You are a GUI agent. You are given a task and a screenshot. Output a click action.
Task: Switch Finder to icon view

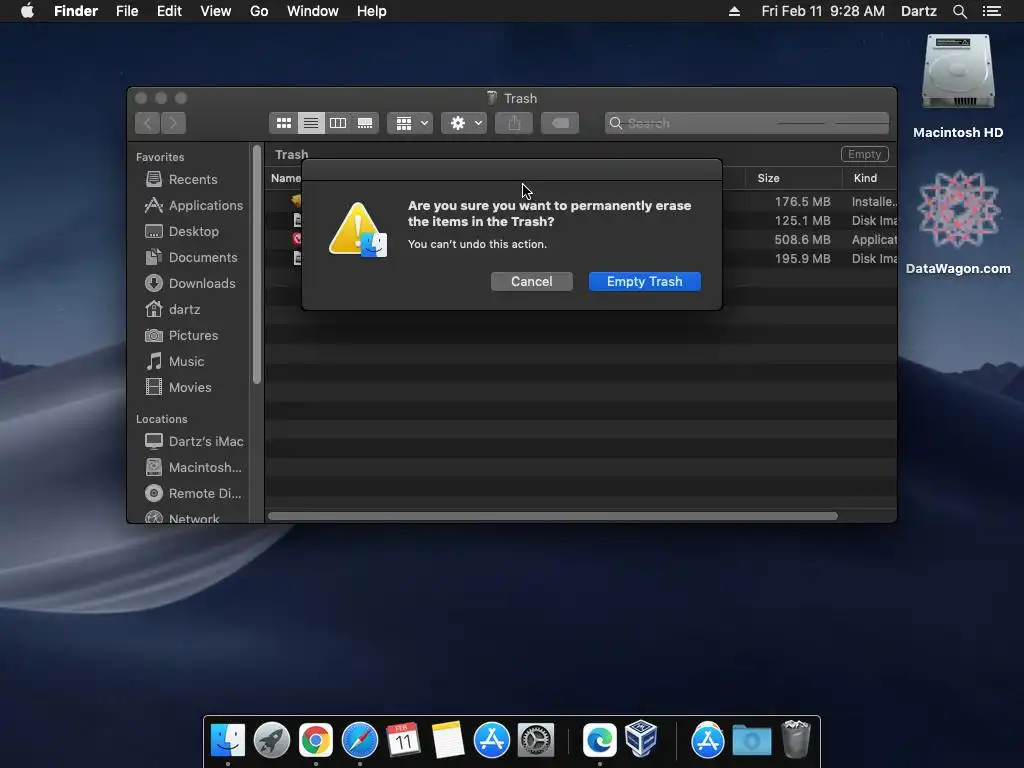click(x=283, y=123)
